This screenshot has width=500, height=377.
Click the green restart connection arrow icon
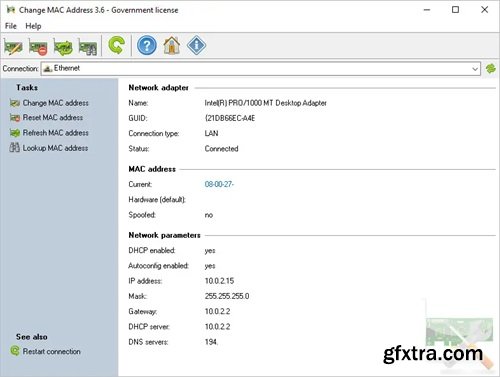coord(116,45)
